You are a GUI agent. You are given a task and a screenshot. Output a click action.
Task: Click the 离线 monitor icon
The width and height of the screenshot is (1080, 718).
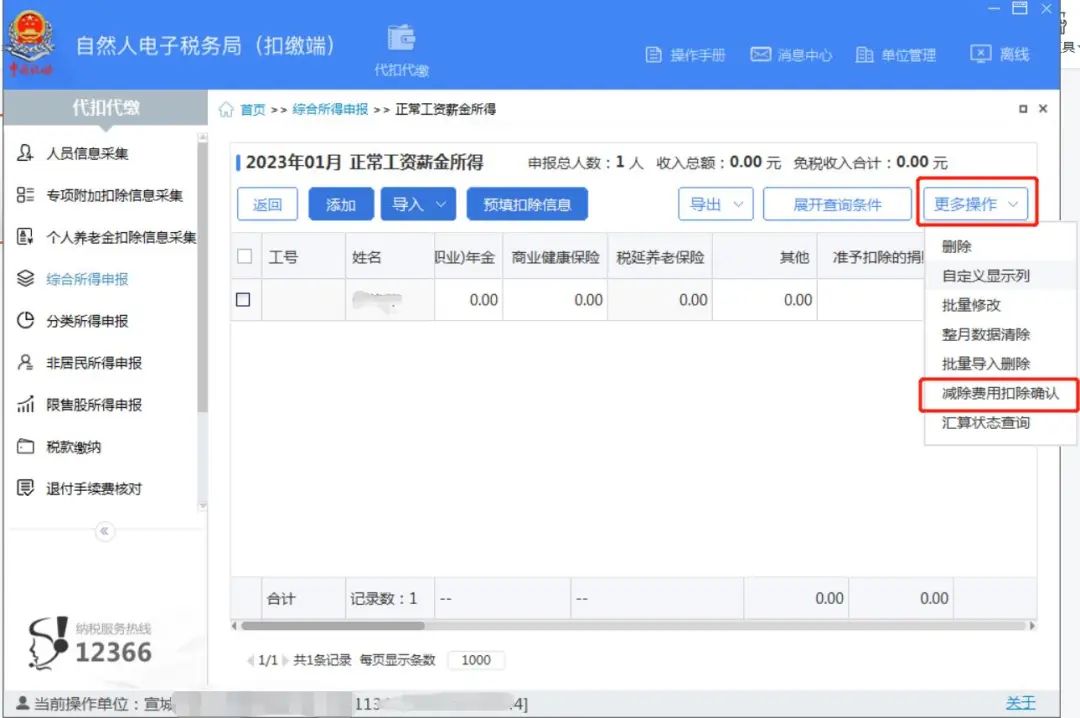pyautogui.click(x=981, y=54)
